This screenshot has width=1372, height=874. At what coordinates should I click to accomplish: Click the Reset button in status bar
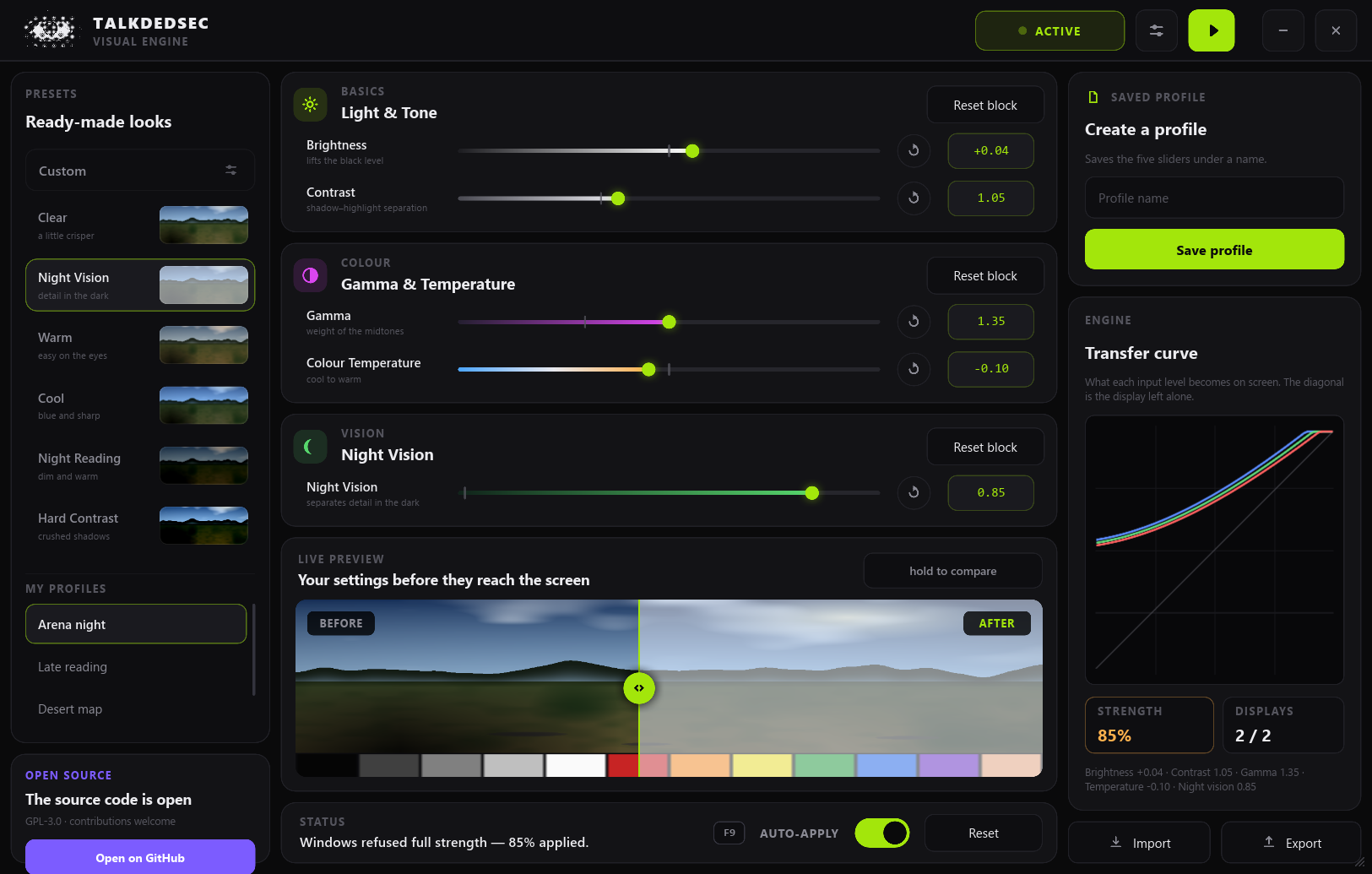(x=983, y=833)
